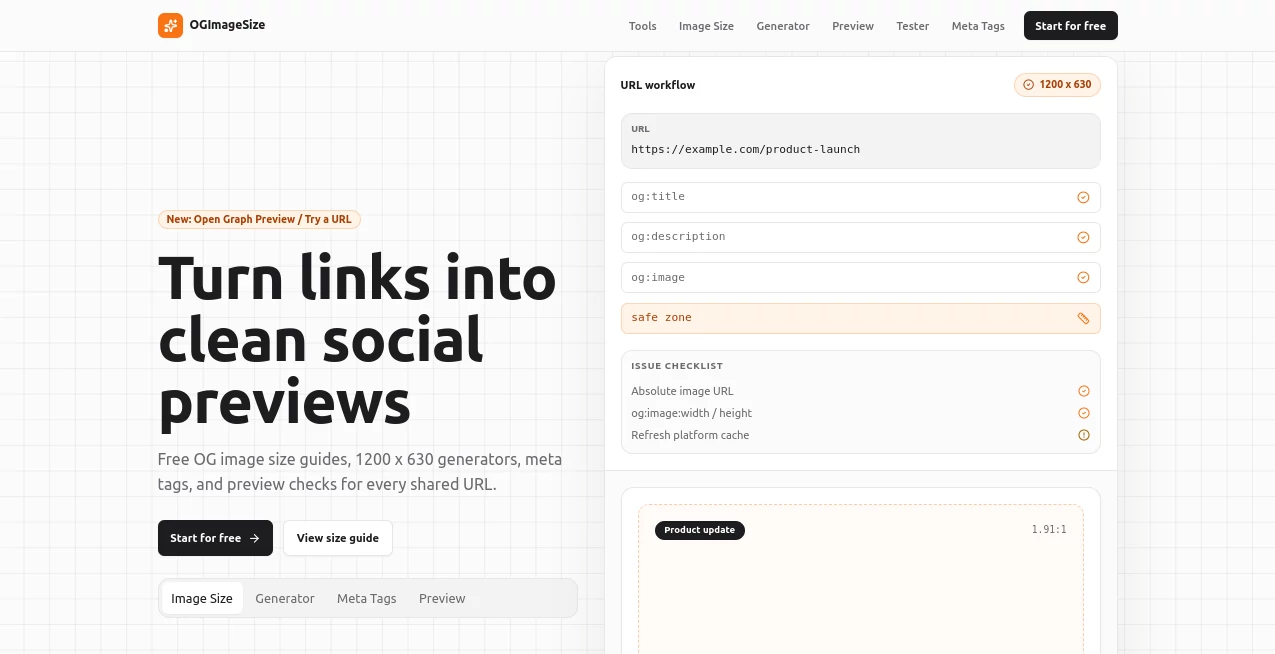
Task: Click the 1.91:1 ratio text
Action: (1049, 529)
